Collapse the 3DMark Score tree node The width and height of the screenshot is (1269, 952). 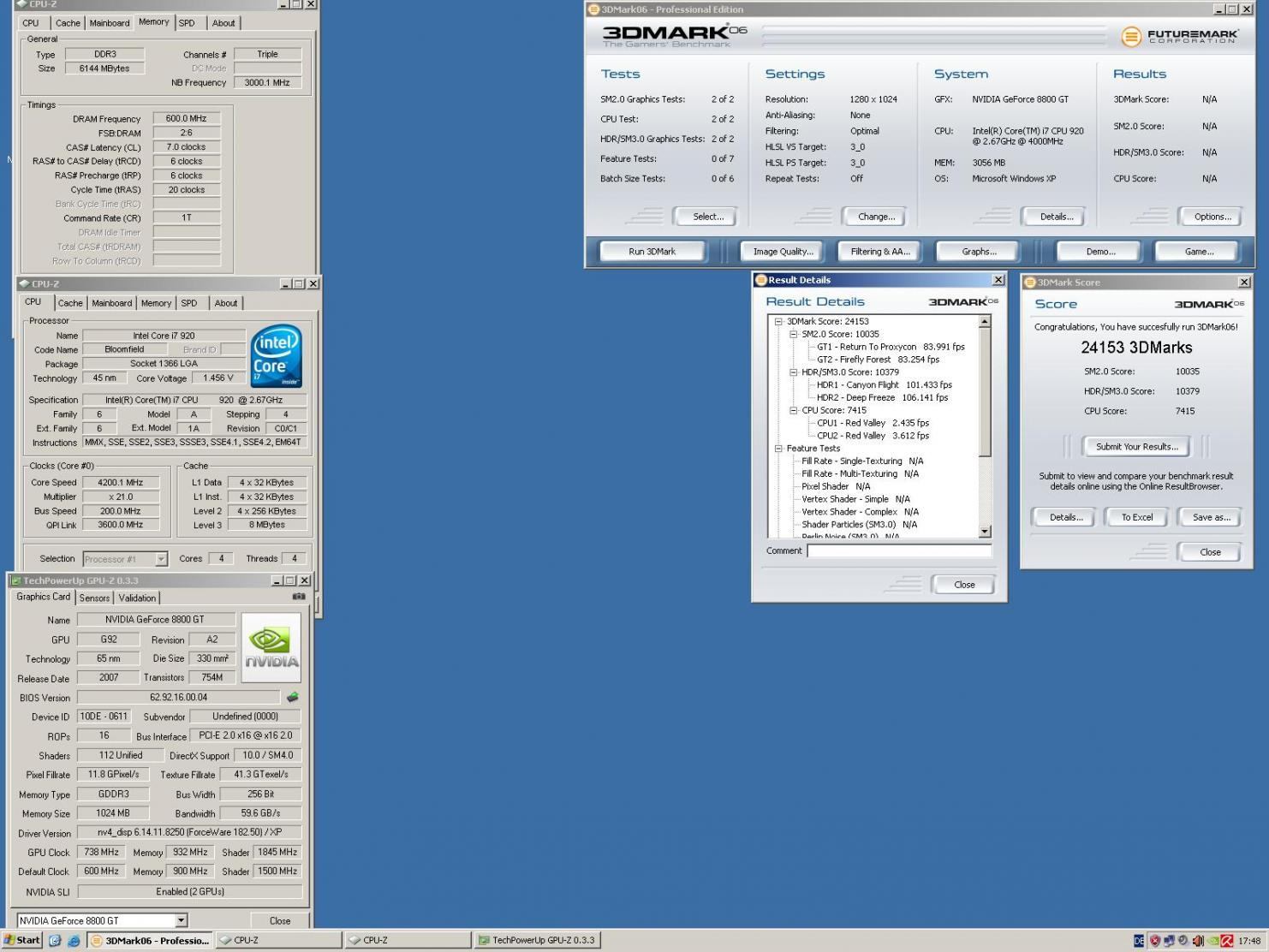click(778, 322)
